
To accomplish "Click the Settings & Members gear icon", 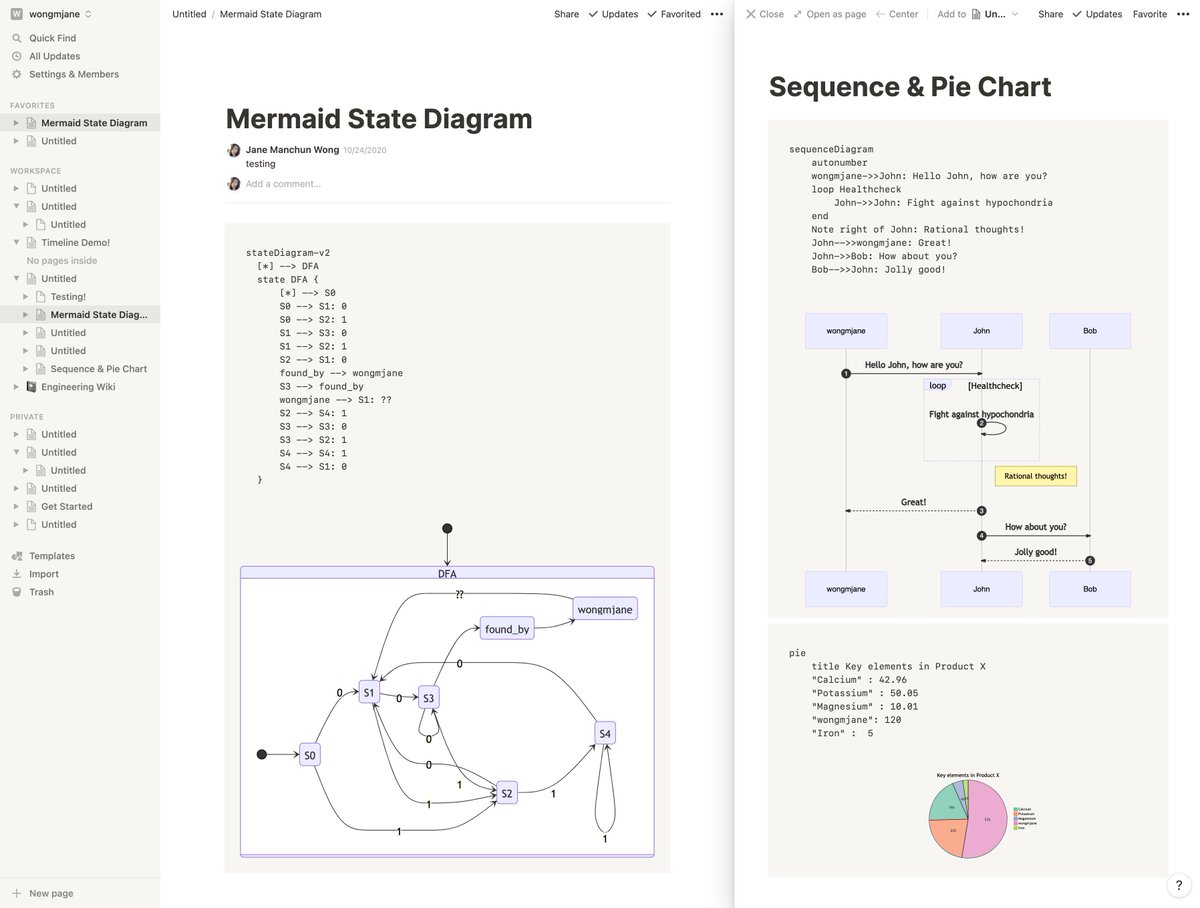I will click(x=16, y=74).
